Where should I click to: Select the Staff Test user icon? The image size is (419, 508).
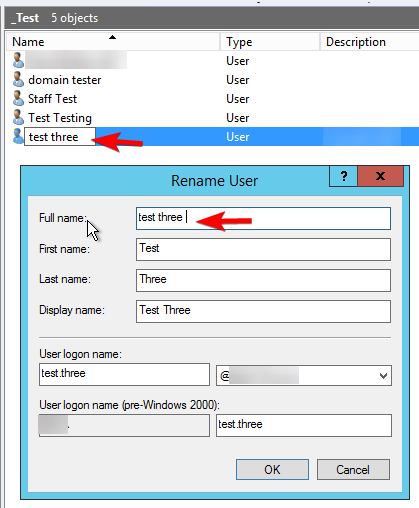(x=18, y=99)
